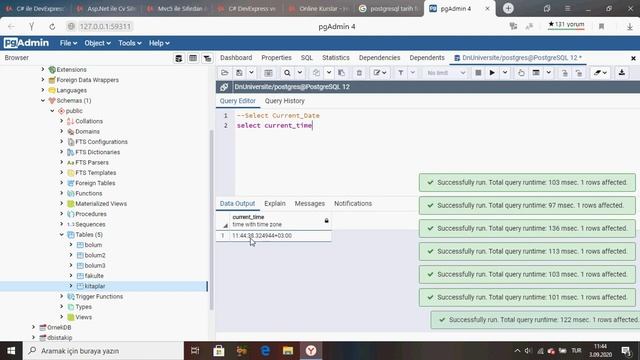The image size is (640, 360).
Task: Click in the query editor on line 2
Action: point(274,125)
